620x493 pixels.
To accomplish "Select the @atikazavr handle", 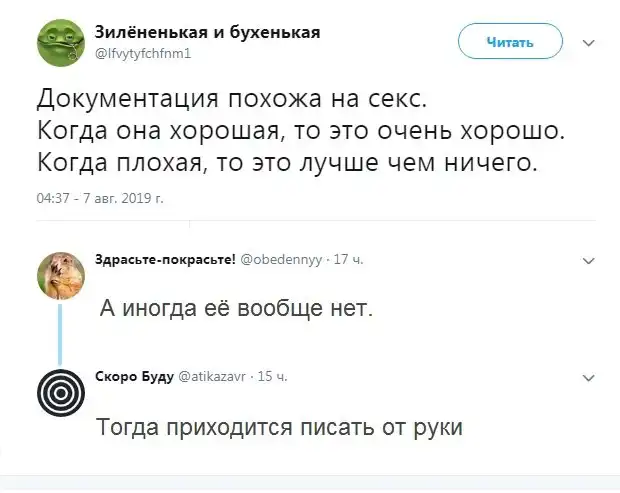I will point(214,377).
